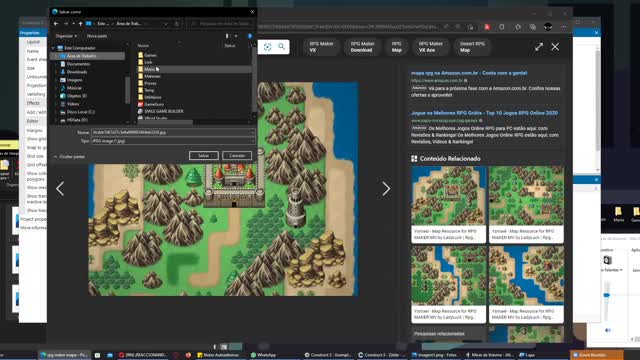Screen dimensions: 640x360
Task: Open Edge settings and more menu
Action: click(x=564, y=27)
